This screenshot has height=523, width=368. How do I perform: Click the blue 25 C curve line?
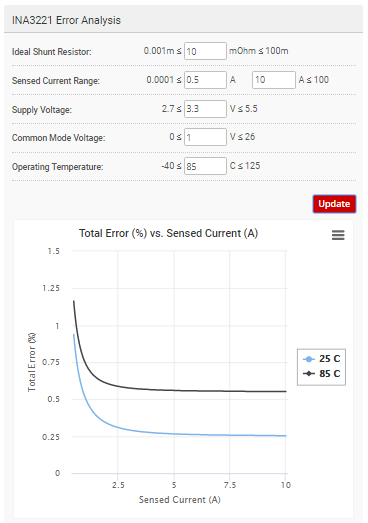[x=200, y=435]
